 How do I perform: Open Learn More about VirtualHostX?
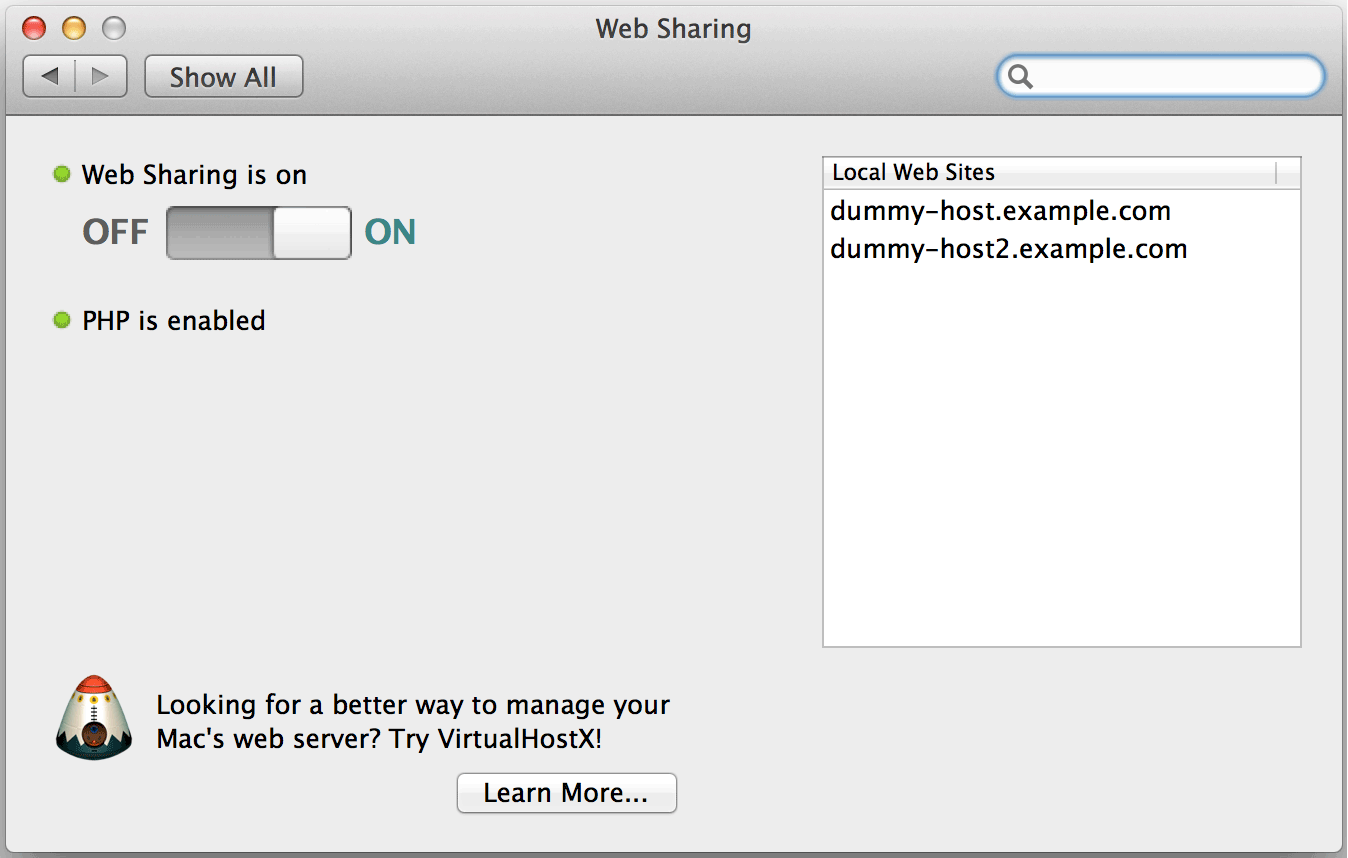(x=566, y=792)
